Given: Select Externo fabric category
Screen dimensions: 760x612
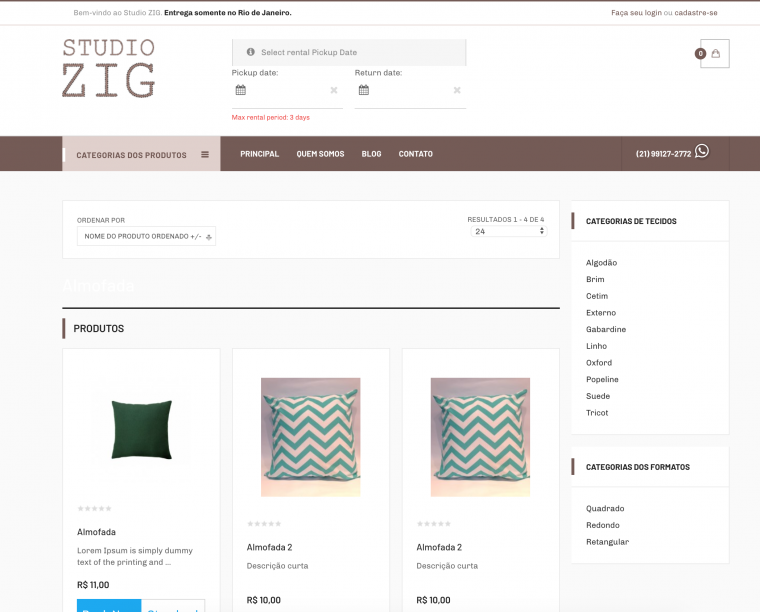Looking at the screenshot, I should click(601, 313).
